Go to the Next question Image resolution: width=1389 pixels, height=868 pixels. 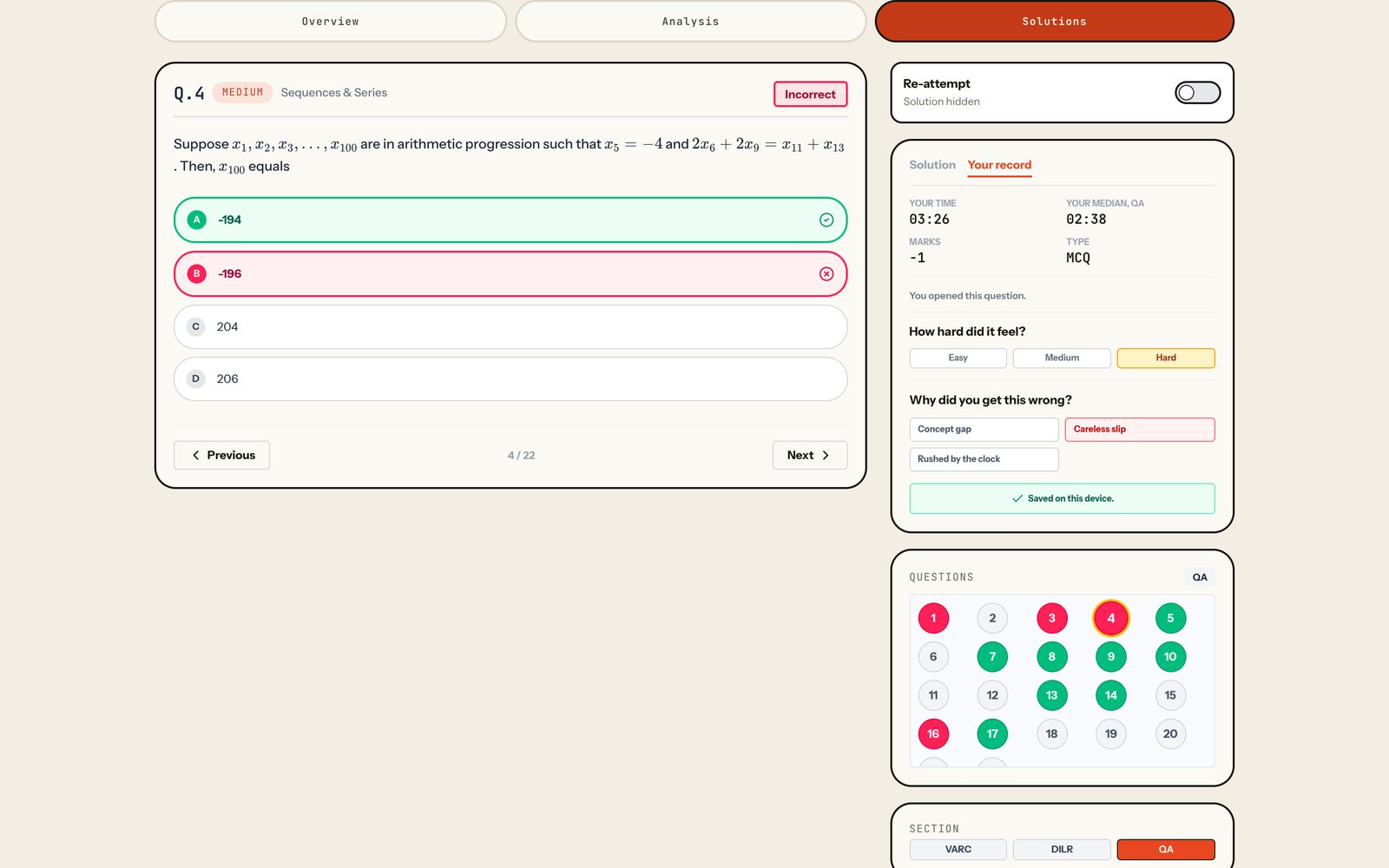point(809,456)
